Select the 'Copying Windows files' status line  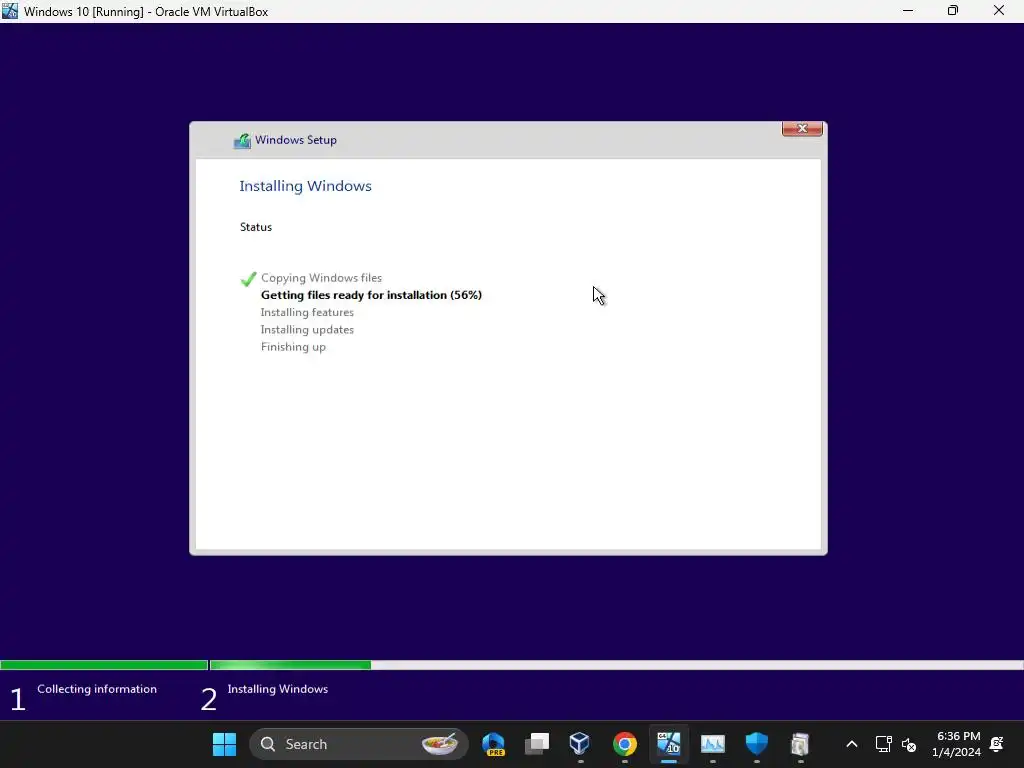click(x=321, y=278)
